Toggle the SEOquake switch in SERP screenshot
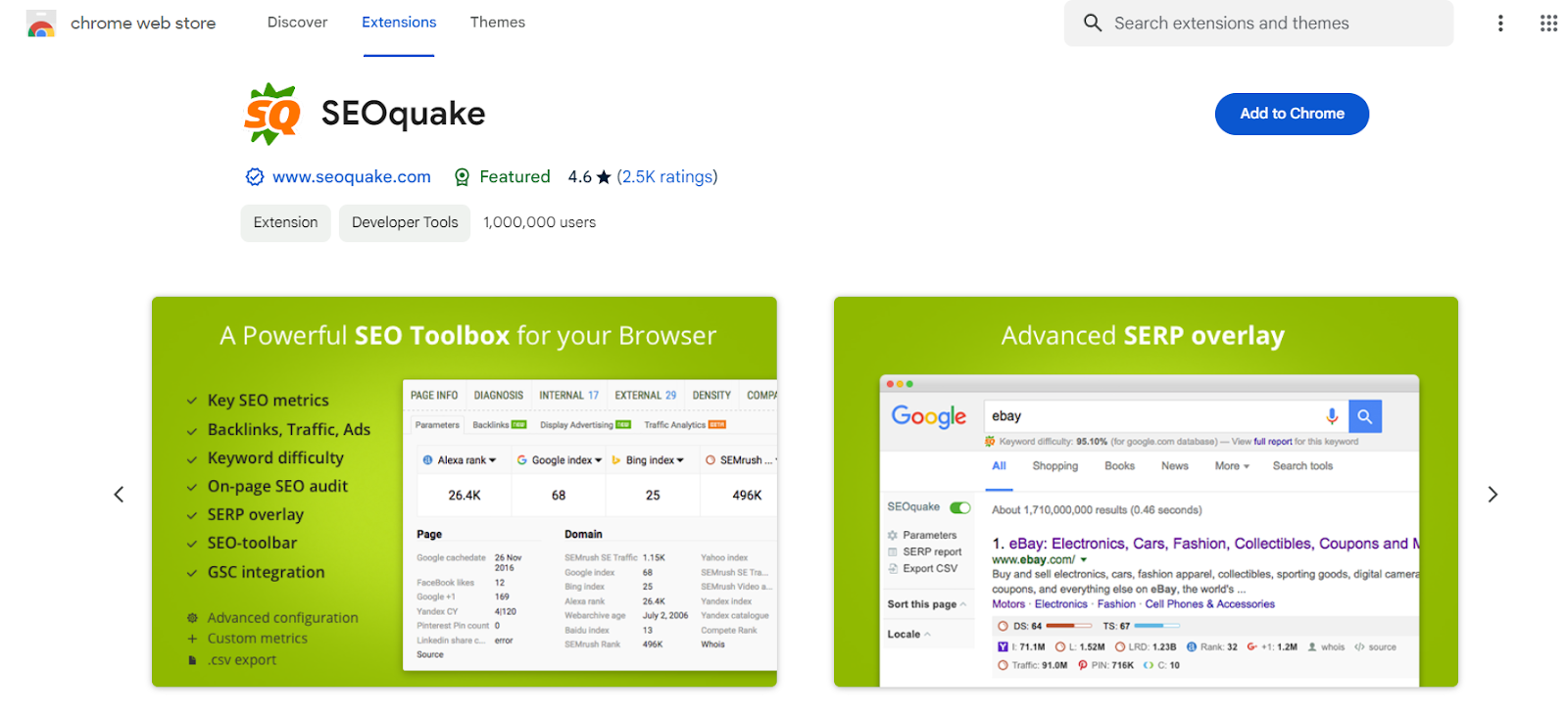The height and width of the screenshot is (716, 1568). pyautogui.click(x=960, y=507)
